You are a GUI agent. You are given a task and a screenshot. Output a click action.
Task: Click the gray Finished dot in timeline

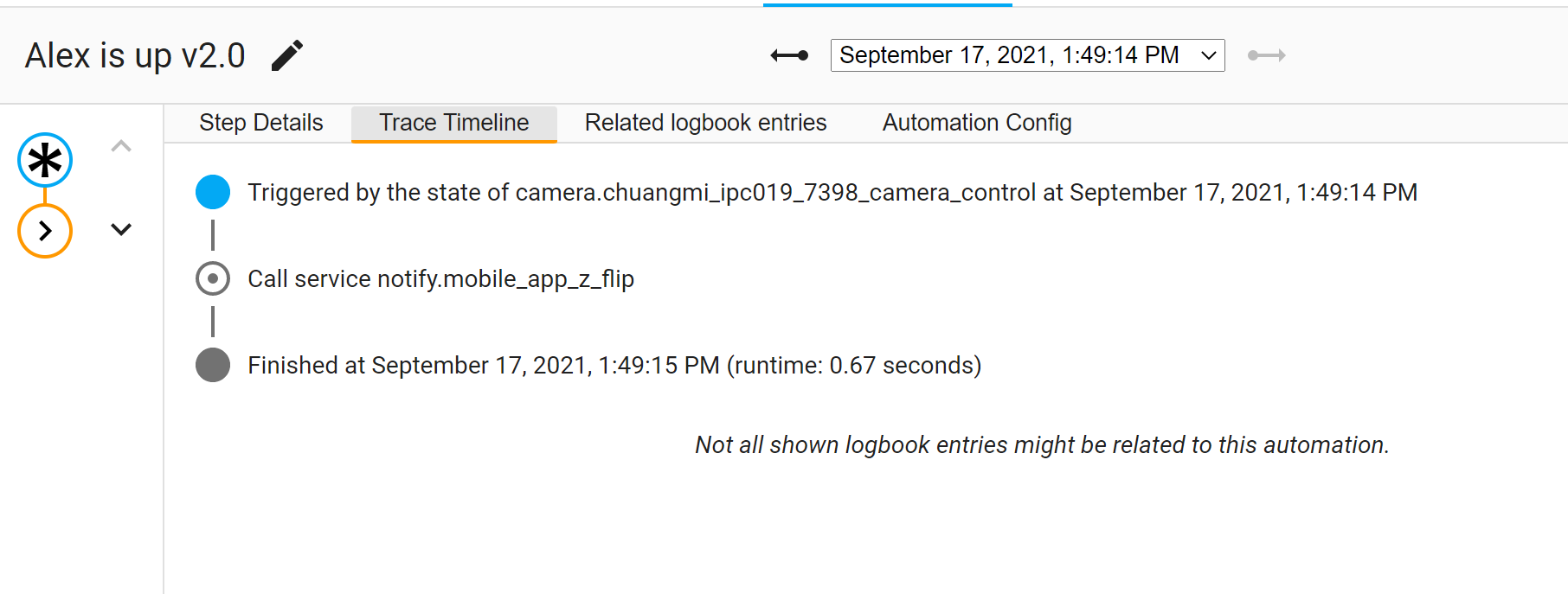pyautogui.click(x=212, y=365)
